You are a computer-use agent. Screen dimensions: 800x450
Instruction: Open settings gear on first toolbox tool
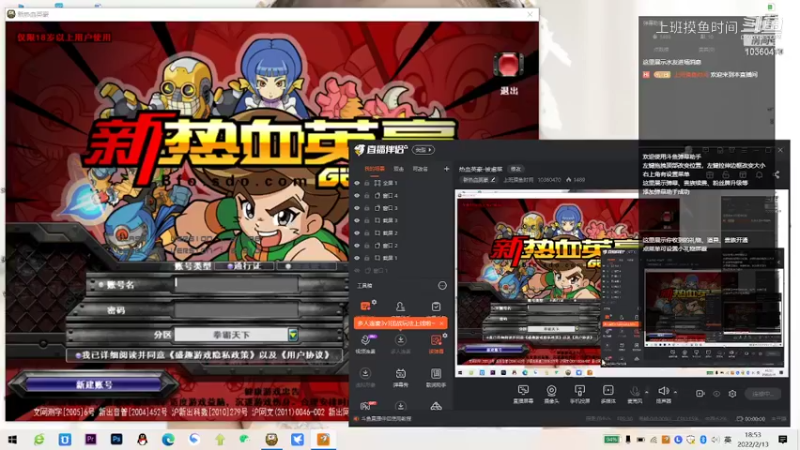pos(374,302)
